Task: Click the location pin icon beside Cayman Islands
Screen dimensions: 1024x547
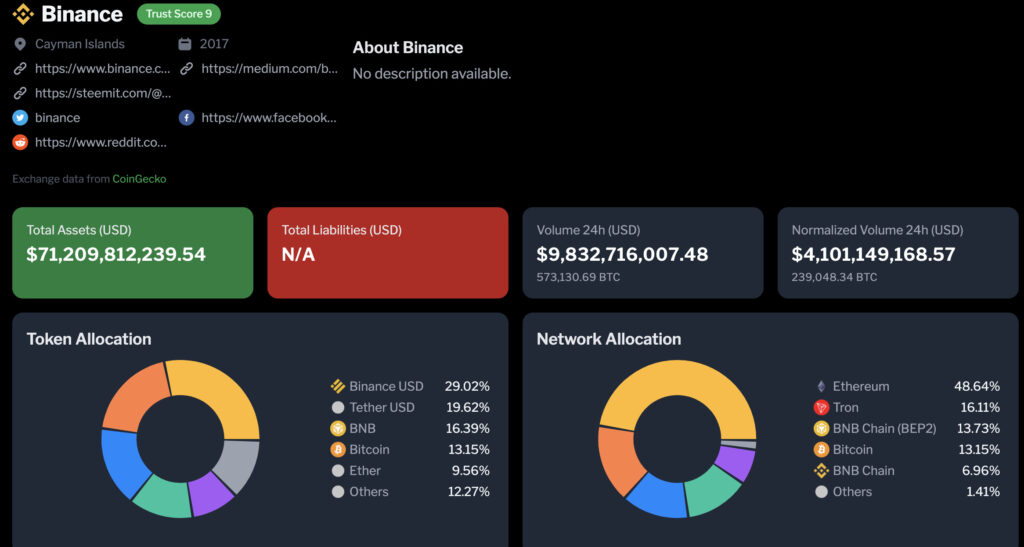Action: [x=20, y=44]
